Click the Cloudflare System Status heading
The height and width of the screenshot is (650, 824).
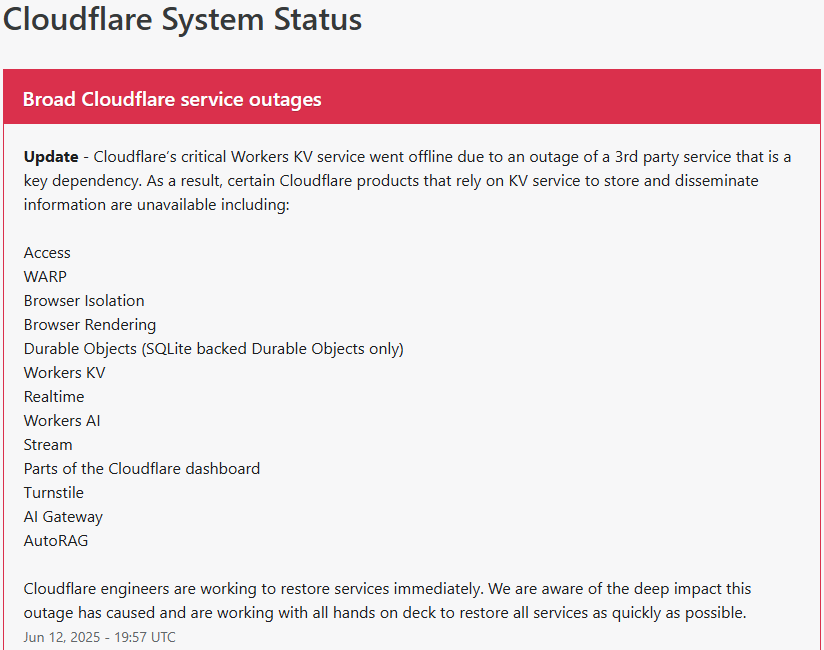click(182, 19)
